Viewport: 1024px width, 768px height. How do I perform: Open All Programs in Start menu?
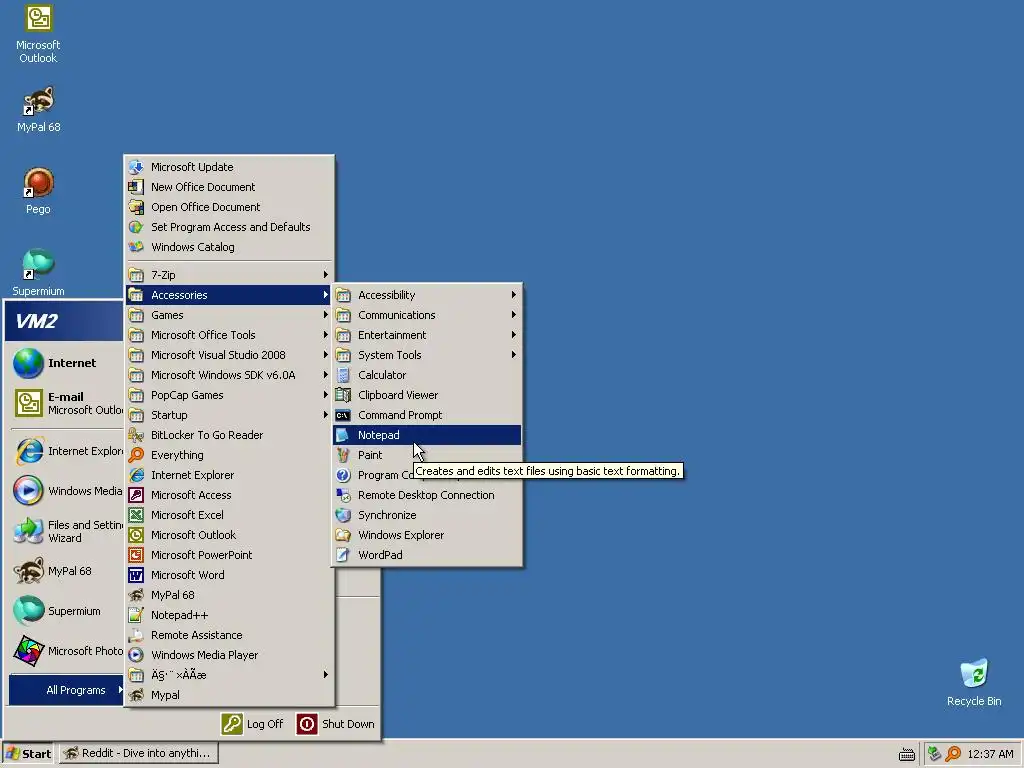coord(66,690)
